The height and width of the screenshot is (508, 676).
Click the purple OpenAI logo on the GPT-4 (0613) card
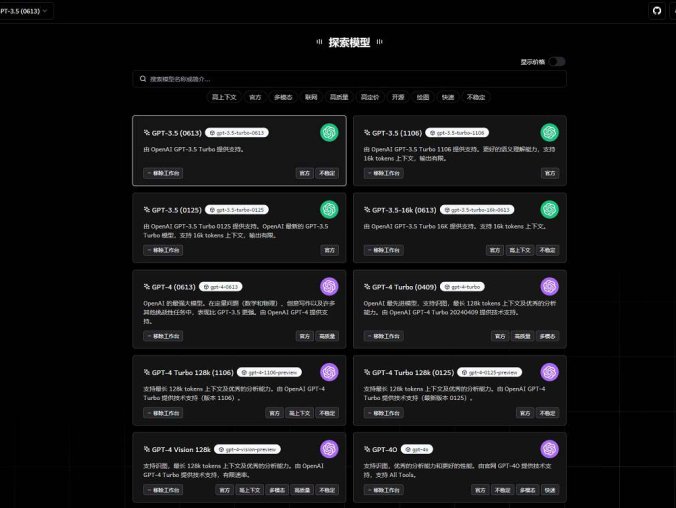[x=329, y=286]
